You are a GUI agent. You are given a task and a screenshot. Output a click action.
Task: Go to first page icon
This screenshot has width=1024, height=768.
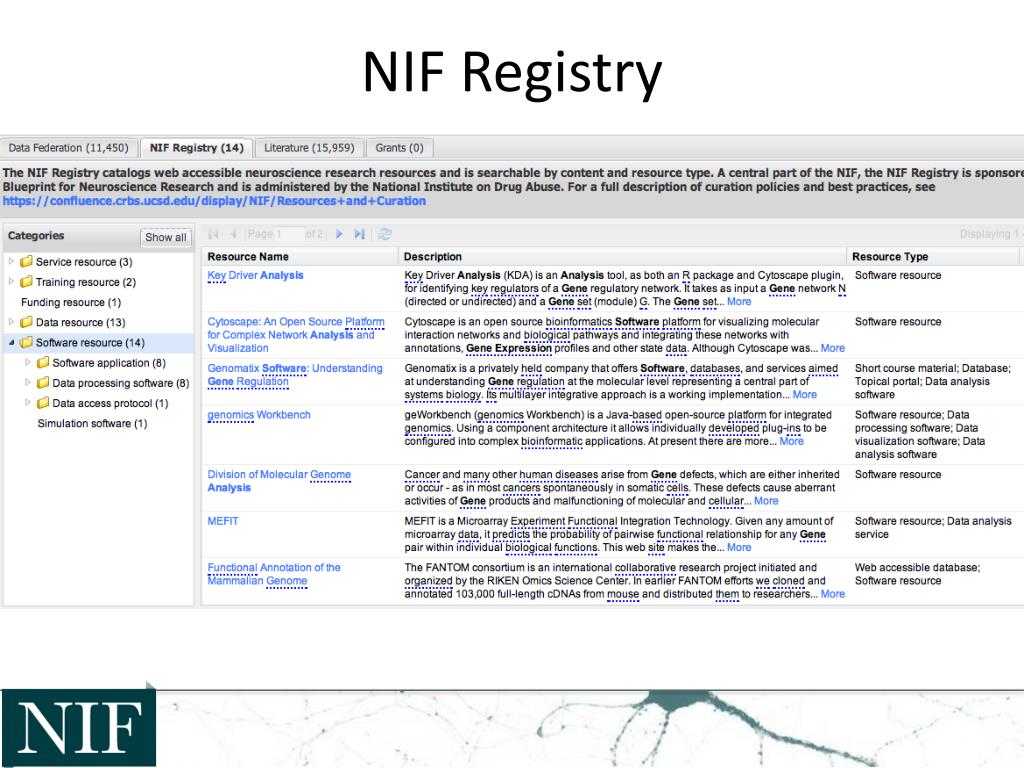point(214,234)
